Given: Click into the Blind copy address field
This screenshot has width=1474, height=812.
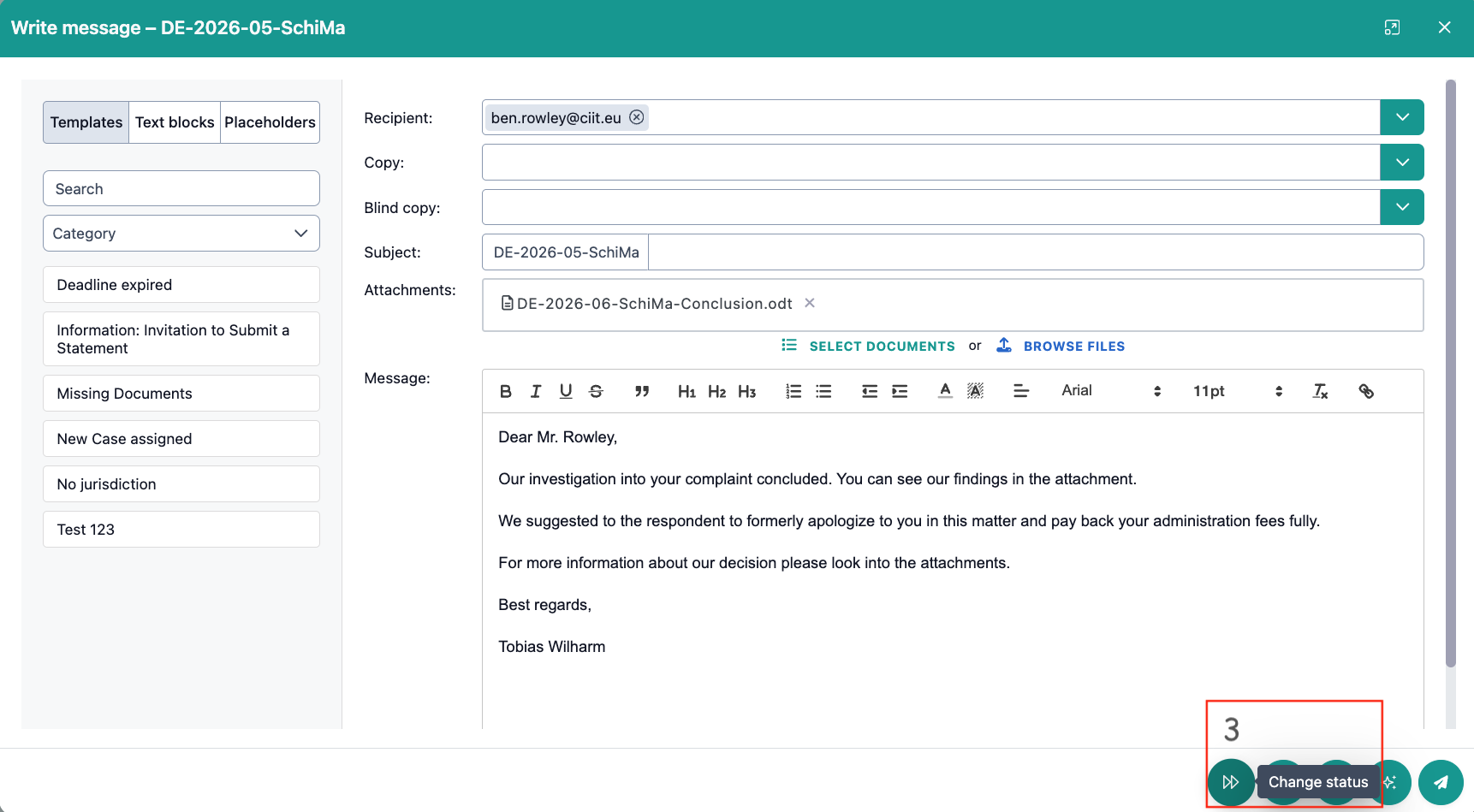Looking at the screenshot, I should coord(931,207).
